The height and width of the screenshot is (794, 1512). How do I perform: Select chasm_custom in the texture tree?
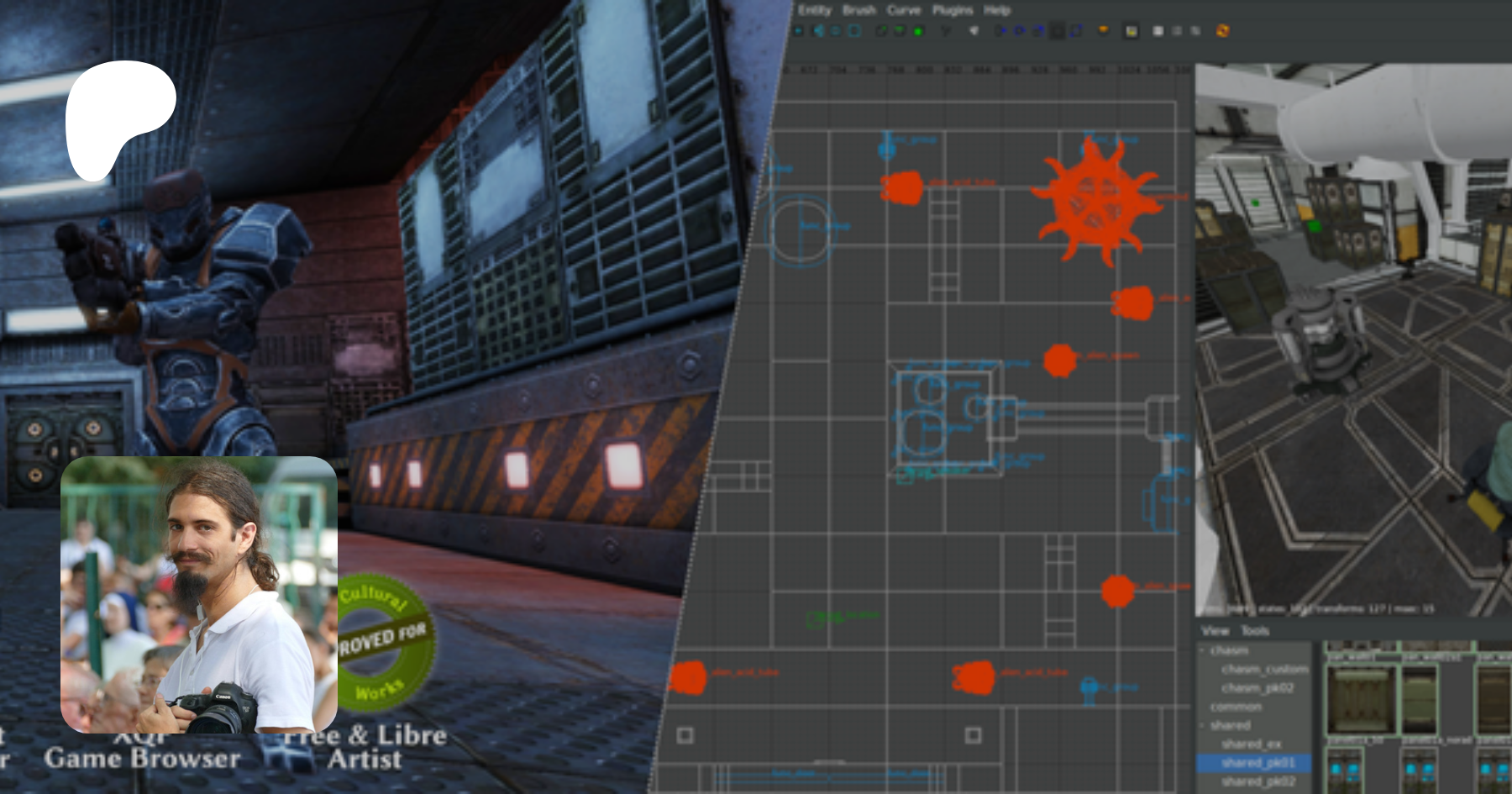point(1264,670)
